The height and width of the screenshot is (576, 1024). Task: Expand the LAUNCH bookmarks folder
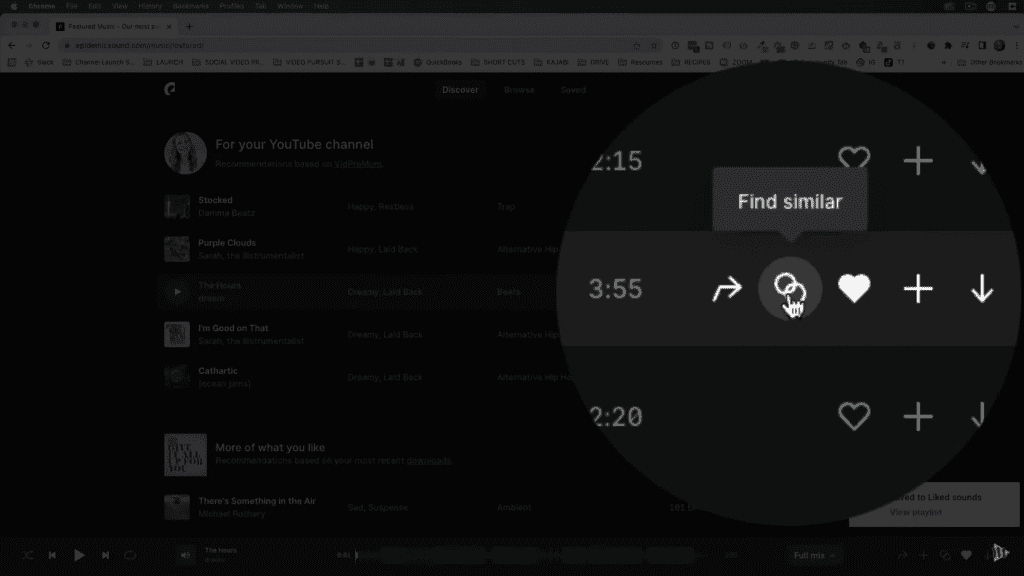click(163, 63)
